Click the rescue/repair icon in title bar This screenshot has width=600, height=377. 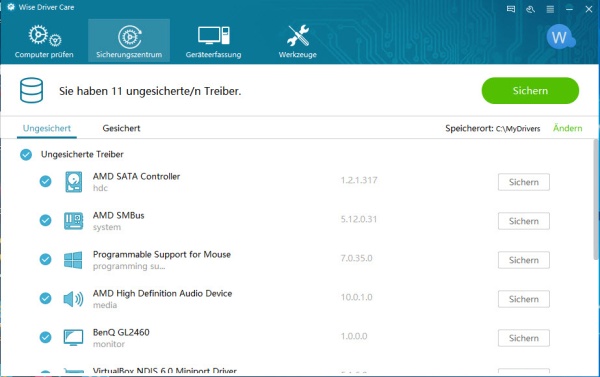tap(530, 9)
